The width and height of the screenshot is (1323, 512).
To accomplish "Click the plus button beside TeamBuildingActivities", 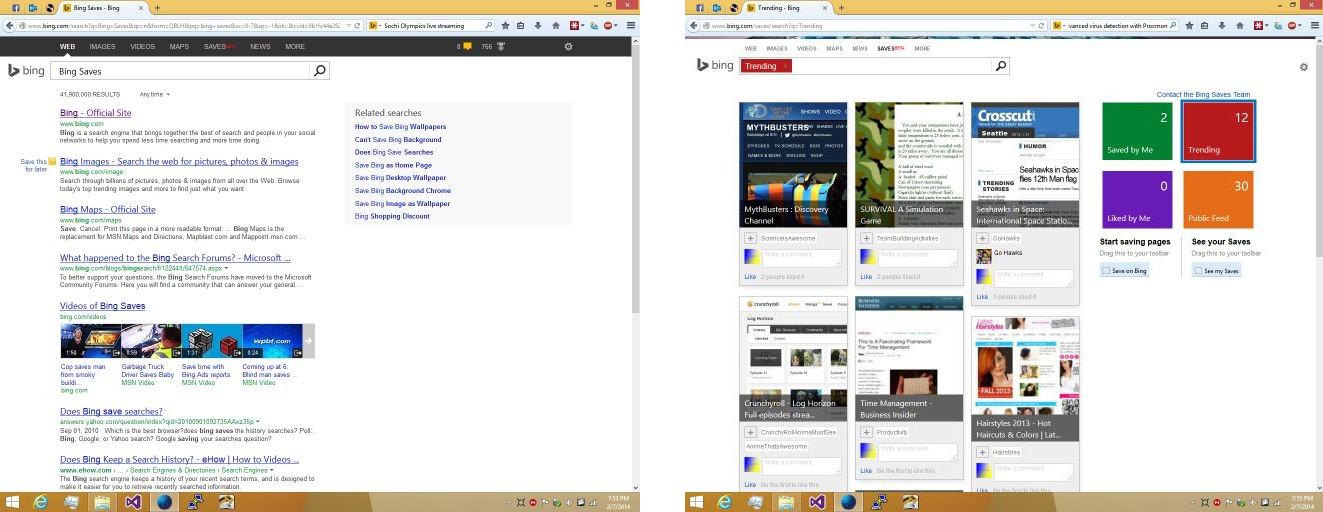I will click(866, 238).
